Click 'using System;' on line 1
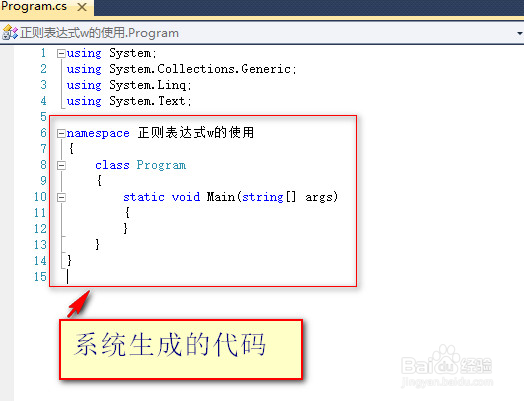 tap(112, 53)
